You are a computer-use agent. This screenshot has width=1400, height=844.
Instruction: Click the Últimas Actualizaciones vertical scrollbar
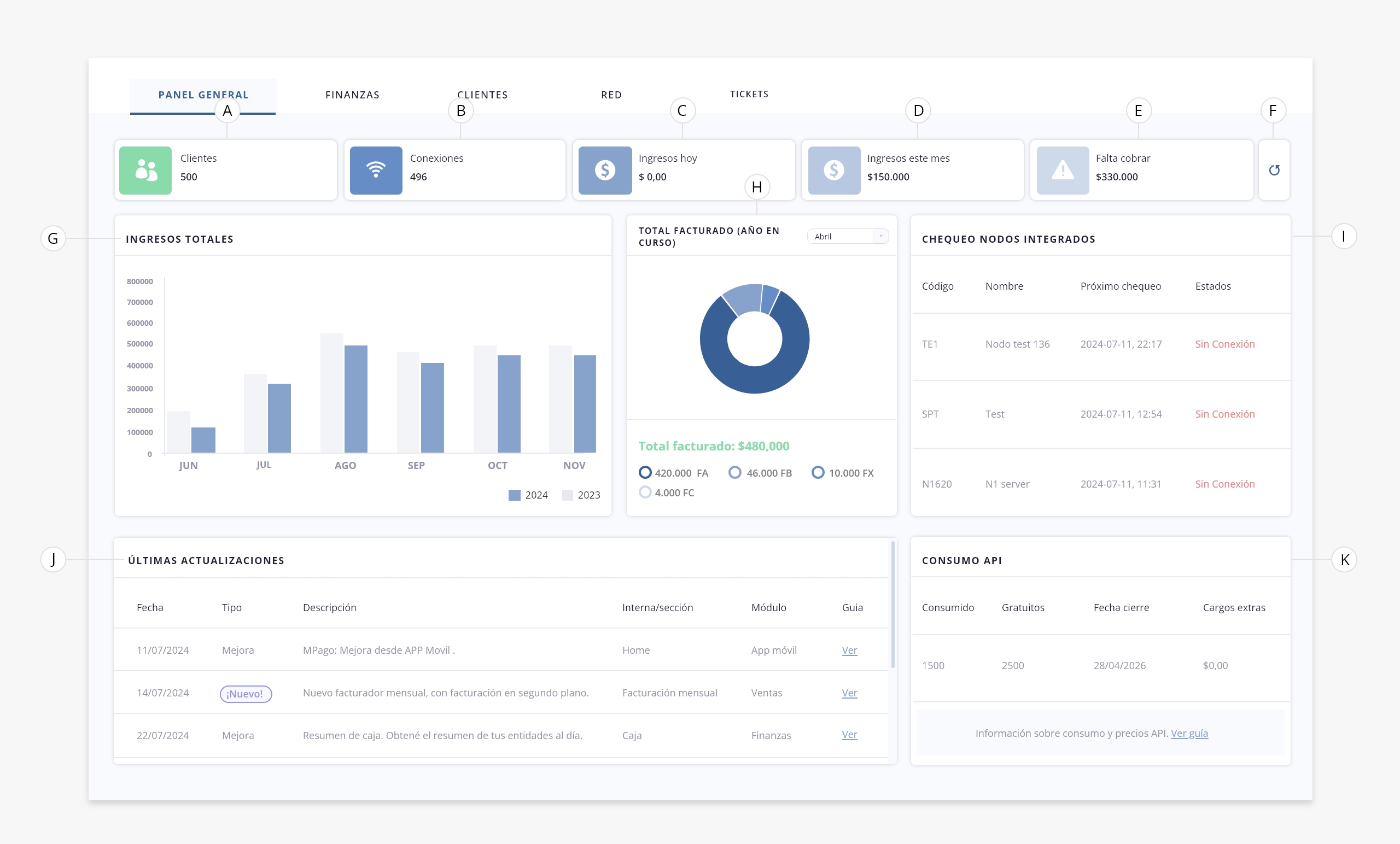[x=892, y=605]
